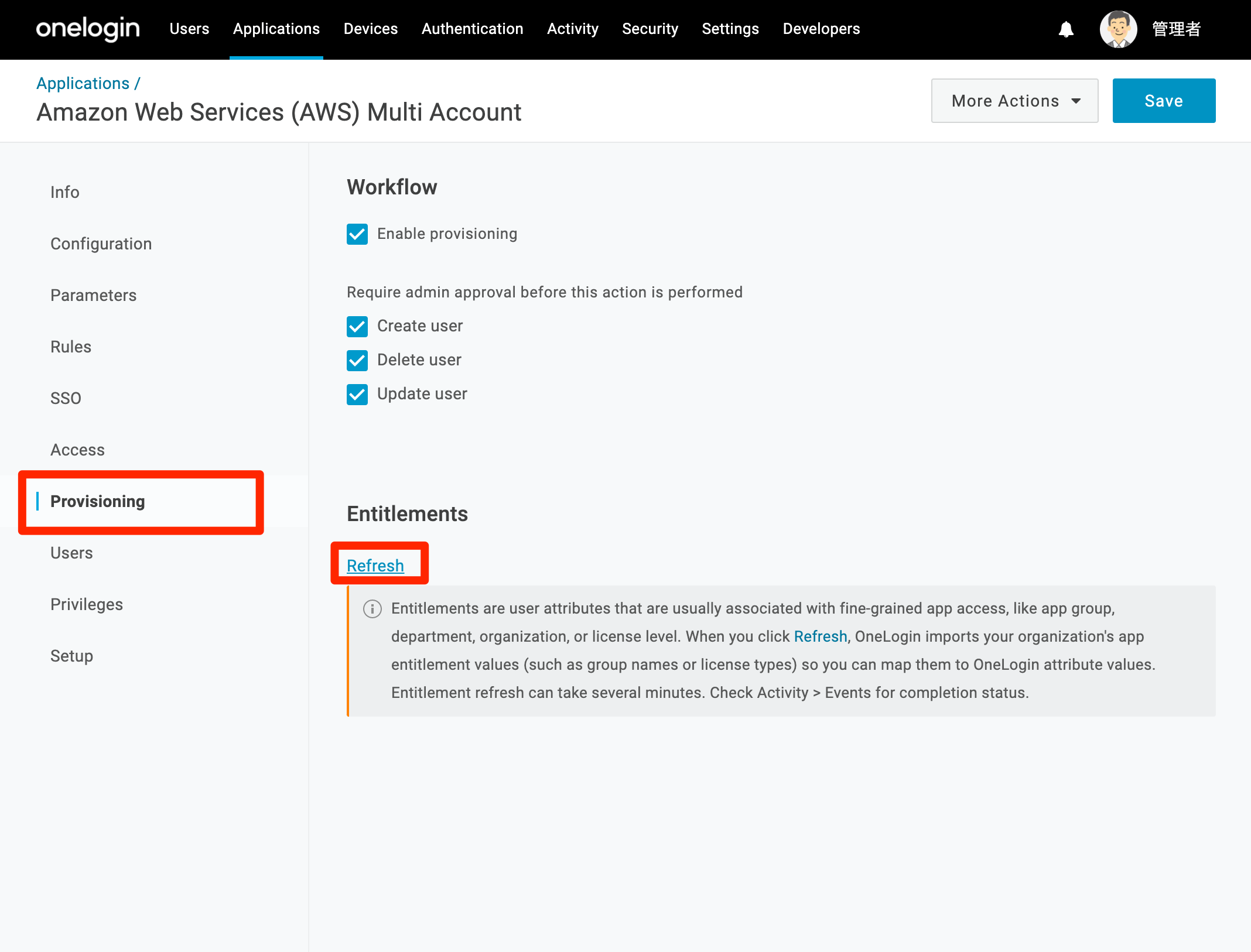1251x952 pixels.
Task: Click the underlined Refresh entitlements link
Action: (x=375, y=566)
